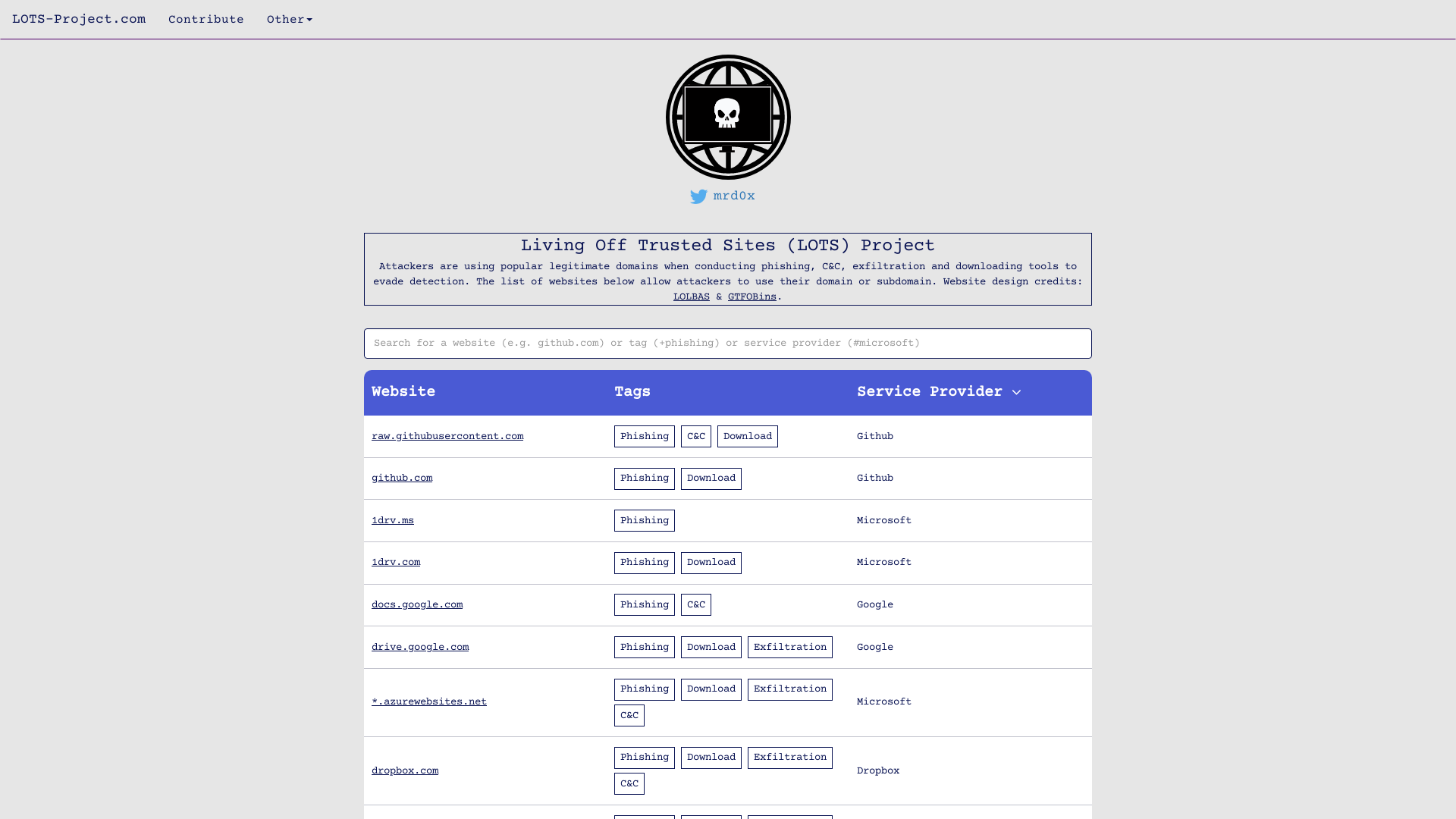Click the raw.githubusercontent.com website link
The width and height of the screenshot is (1456, 819).
[x=447, y=436]
